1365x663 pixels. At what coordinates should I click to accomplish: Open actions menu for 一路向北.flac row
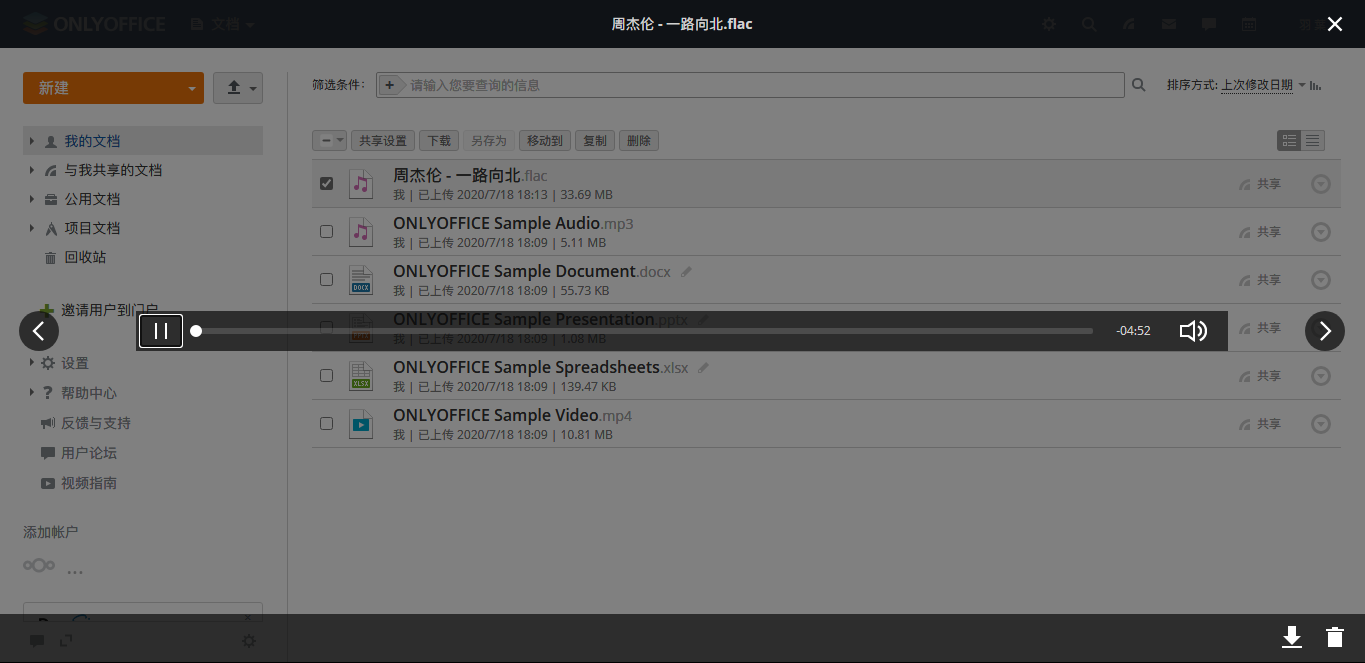1321,184
